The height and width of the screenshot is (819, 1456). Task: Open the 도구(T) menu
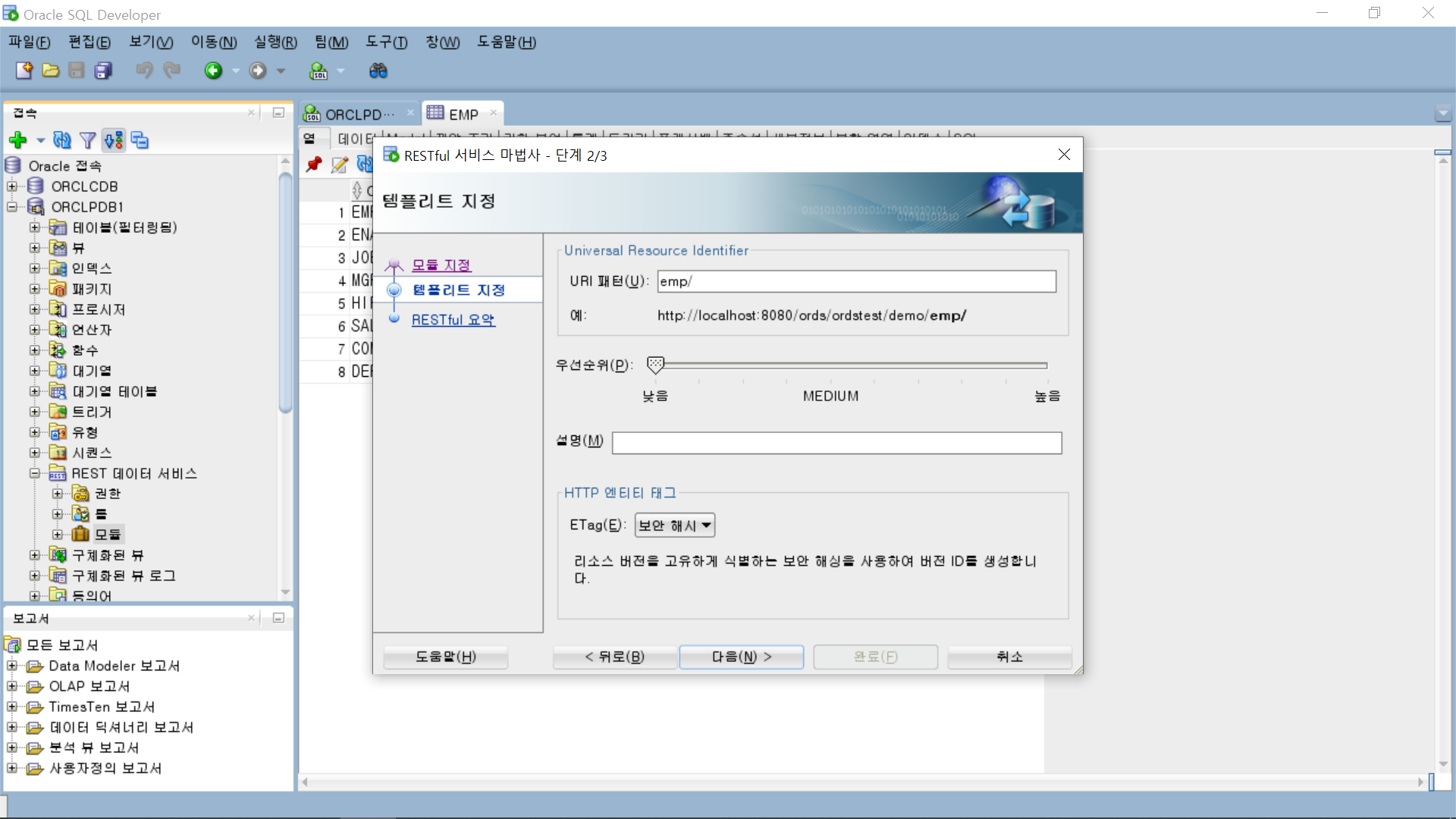coord(387,42)
